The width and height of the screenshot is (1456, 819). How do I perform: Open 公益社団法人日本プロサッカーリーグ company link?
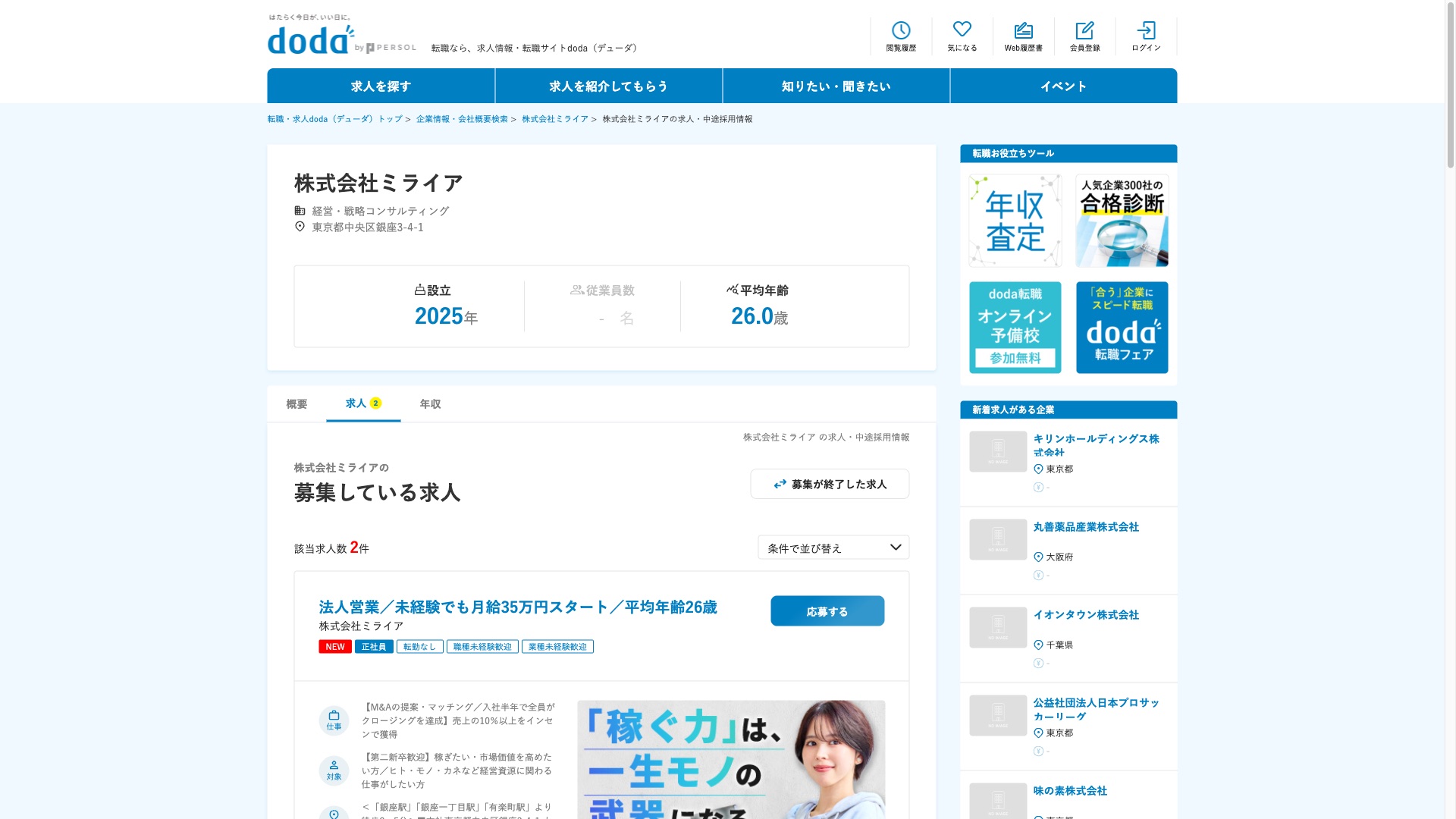tap(1096, 709)
